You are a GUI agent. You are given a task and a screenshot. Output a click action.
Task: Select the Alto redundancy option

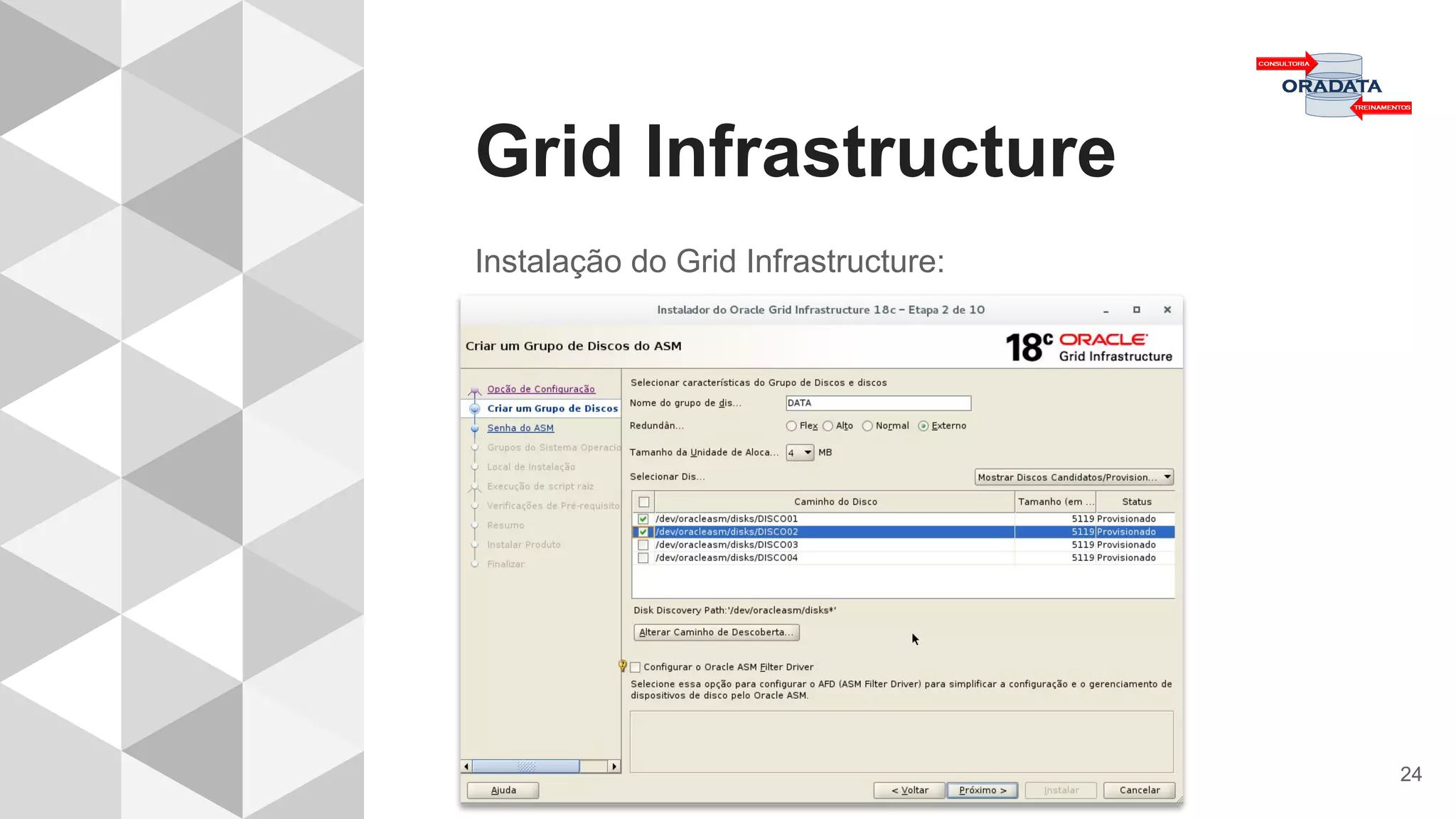point(828,426)
